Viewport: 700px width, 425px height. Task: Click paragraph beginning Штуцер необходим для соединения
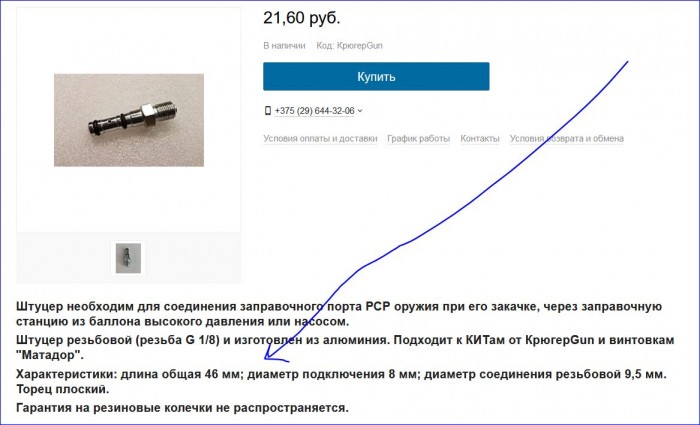tap(339, 314)
